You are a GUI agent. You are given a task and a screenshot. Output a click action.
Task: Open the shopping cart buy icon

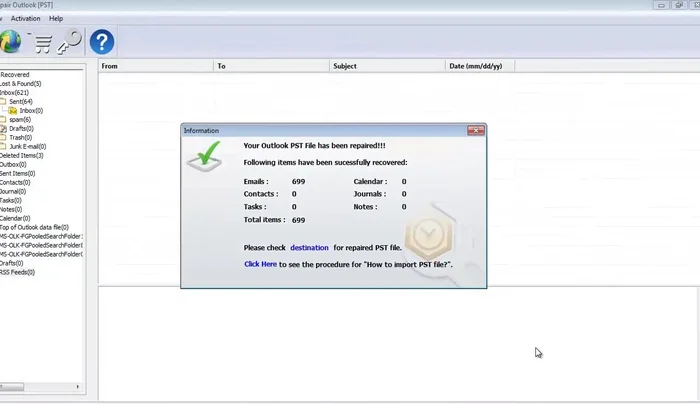(42, 43)
